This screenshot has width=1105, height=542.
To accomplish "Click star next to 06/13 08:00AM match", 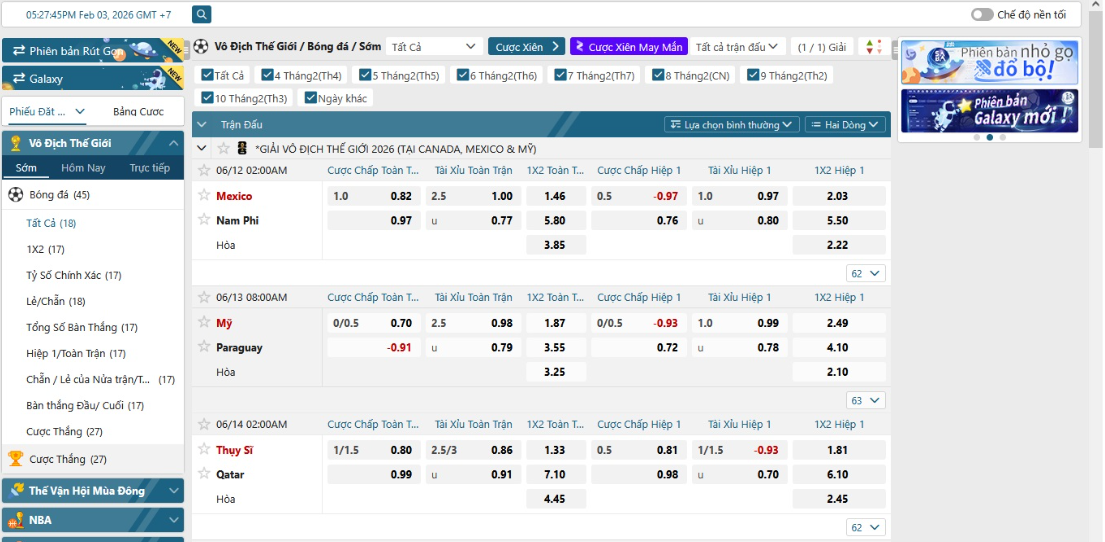I will pyautogui.click(x=204, y=297).
